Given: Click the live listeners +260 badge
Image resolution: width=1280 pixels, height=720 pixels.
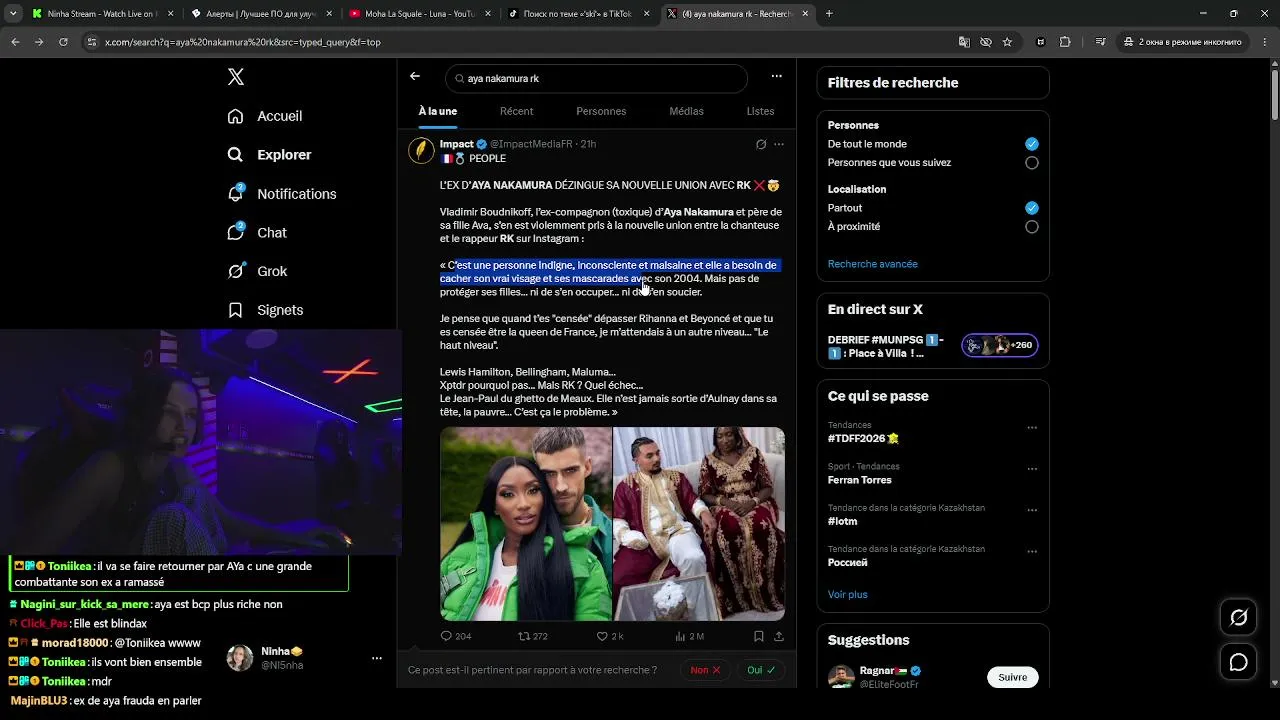Looking at the screenshot, I should (1000, 346).
